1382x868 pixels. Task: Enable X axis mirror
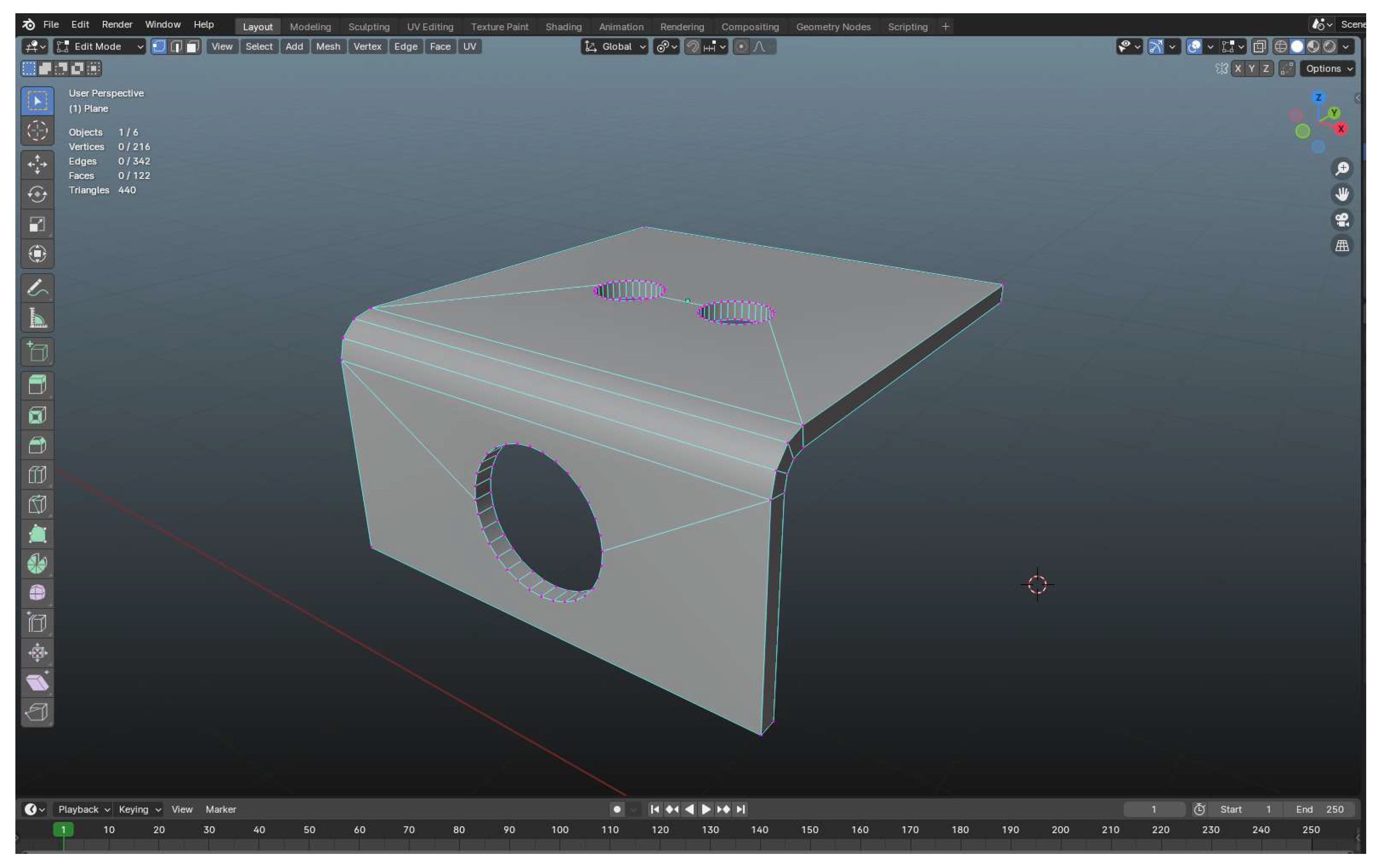1237,69
